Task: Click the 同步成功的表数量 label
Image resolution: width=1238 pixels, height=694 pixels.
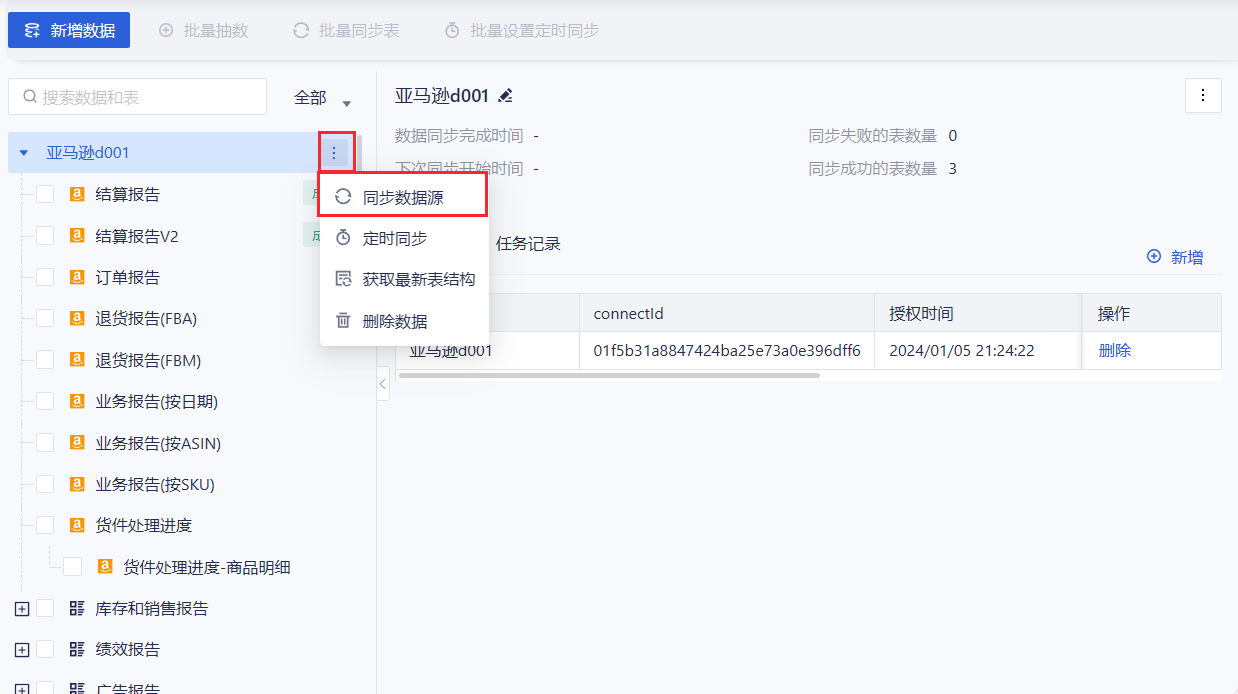Action: 873,169
